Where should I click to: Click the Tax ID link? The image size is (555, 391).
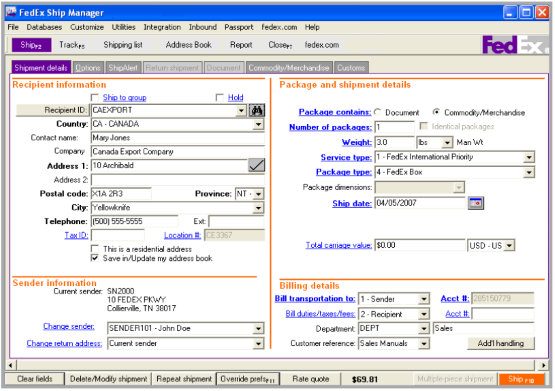tap(76, 235)
